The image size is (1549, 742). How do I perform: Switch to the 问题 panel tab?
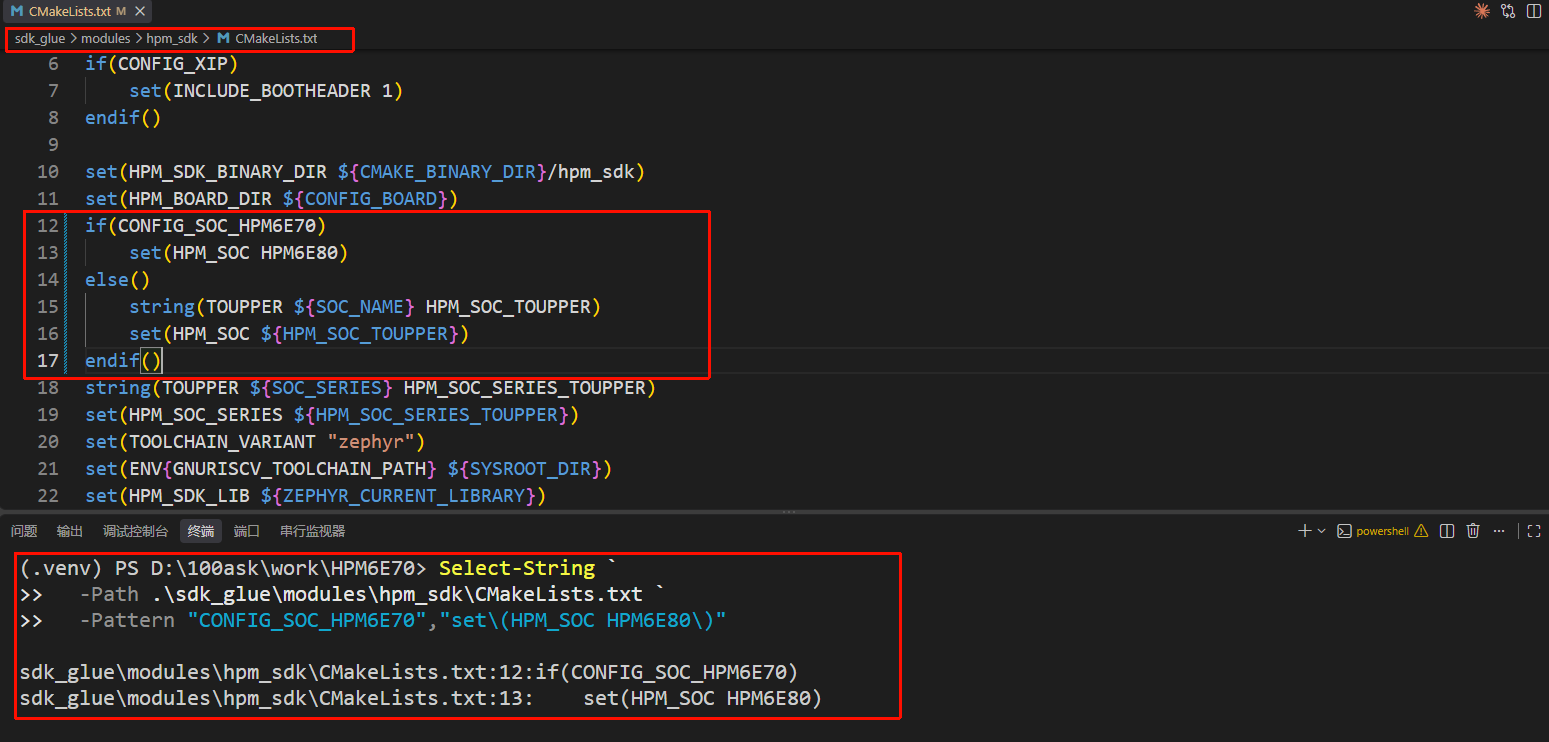pos(24,531)
